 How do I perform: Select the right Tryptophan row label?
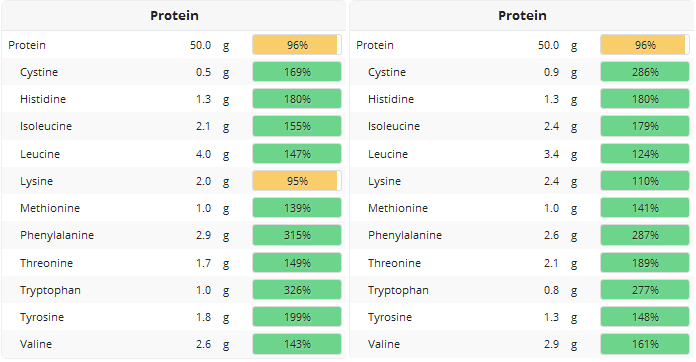pyautogui.click(x=398, y=291)
